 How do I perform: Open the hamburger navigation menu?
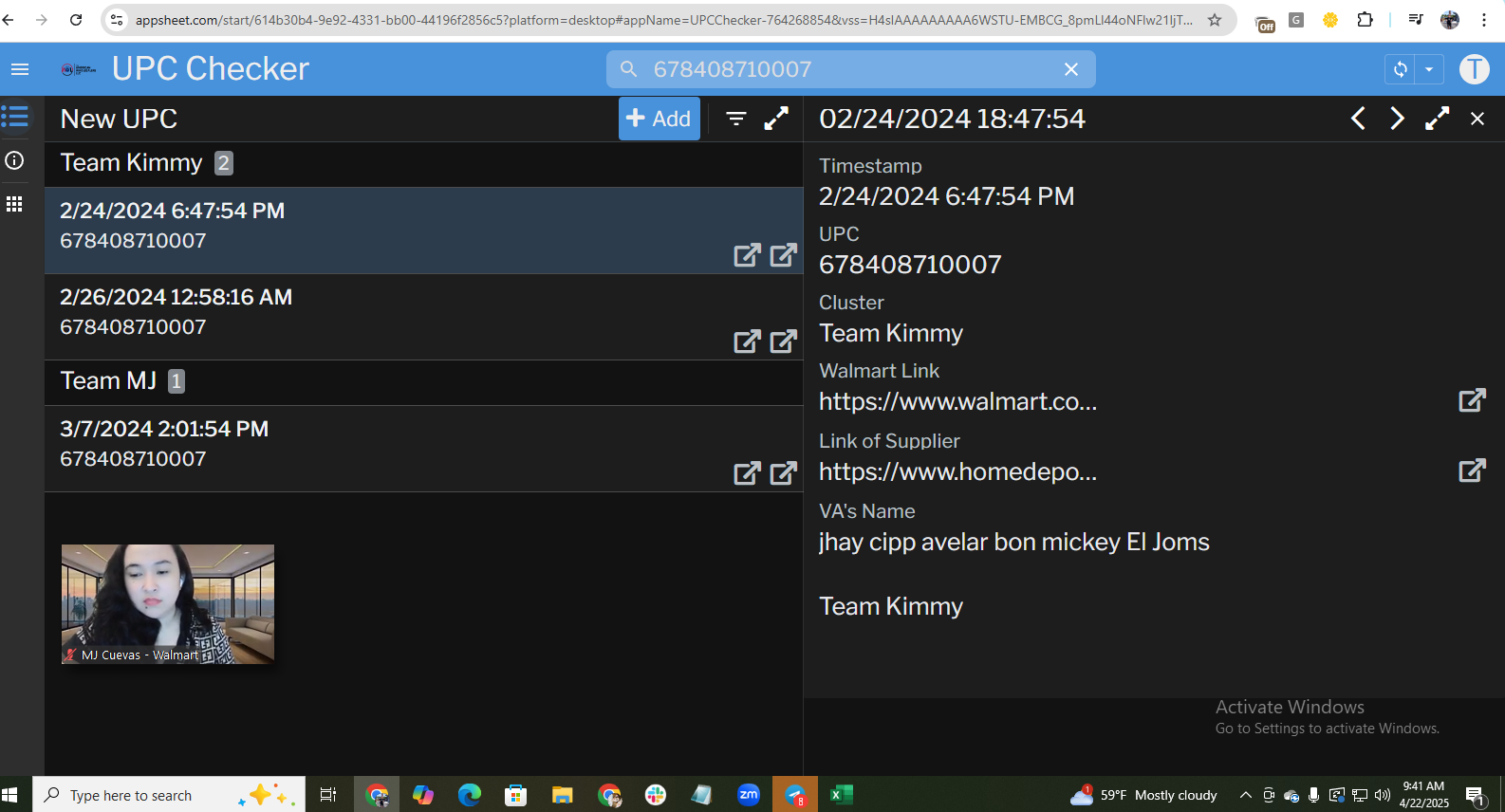click(x=20, y=69)
